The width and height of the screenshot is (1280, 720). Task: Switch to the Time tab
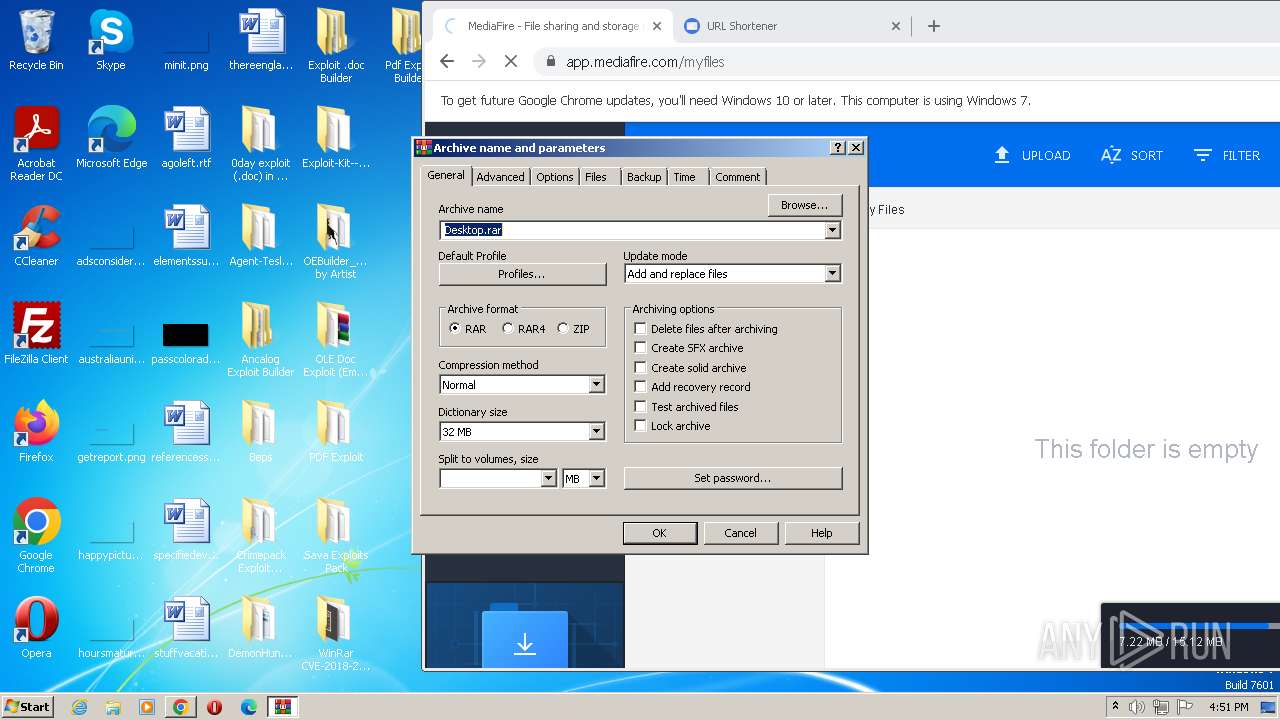(685, 177)
